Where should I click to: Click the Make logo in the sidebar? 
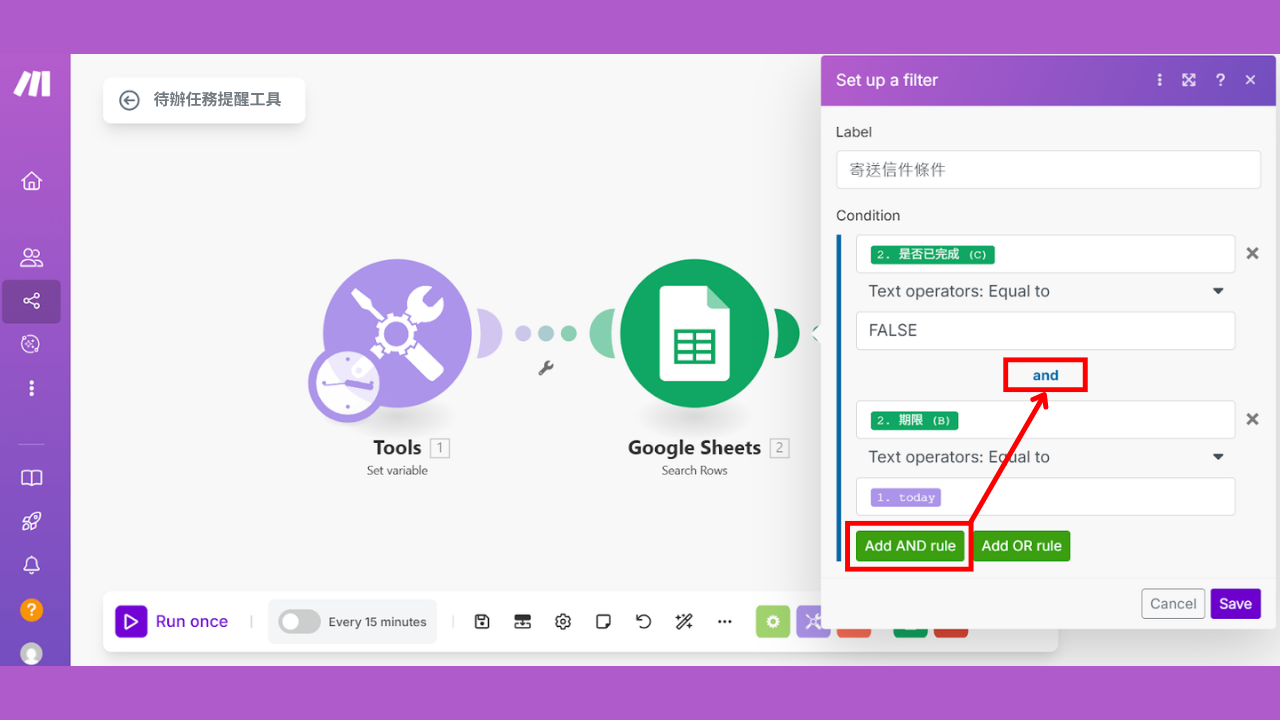pyautogui.click(x=32, y=85)
